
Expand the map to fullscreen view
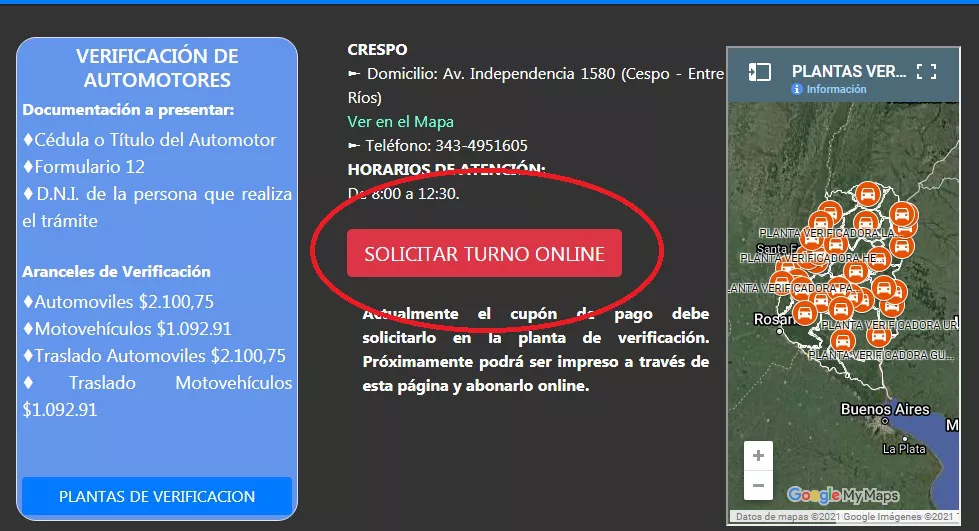tap(926, 72)
